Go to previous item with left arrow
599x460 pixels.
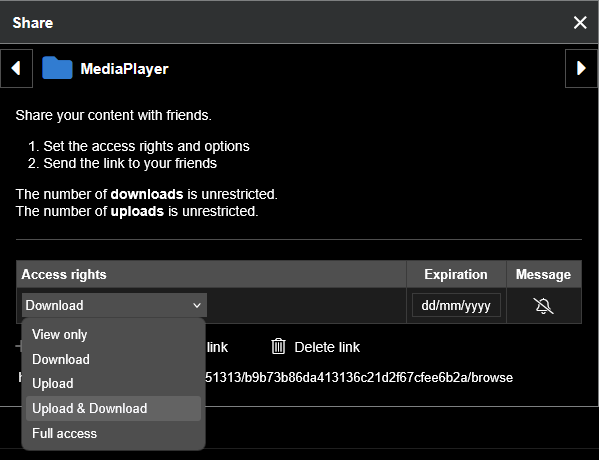16,68
